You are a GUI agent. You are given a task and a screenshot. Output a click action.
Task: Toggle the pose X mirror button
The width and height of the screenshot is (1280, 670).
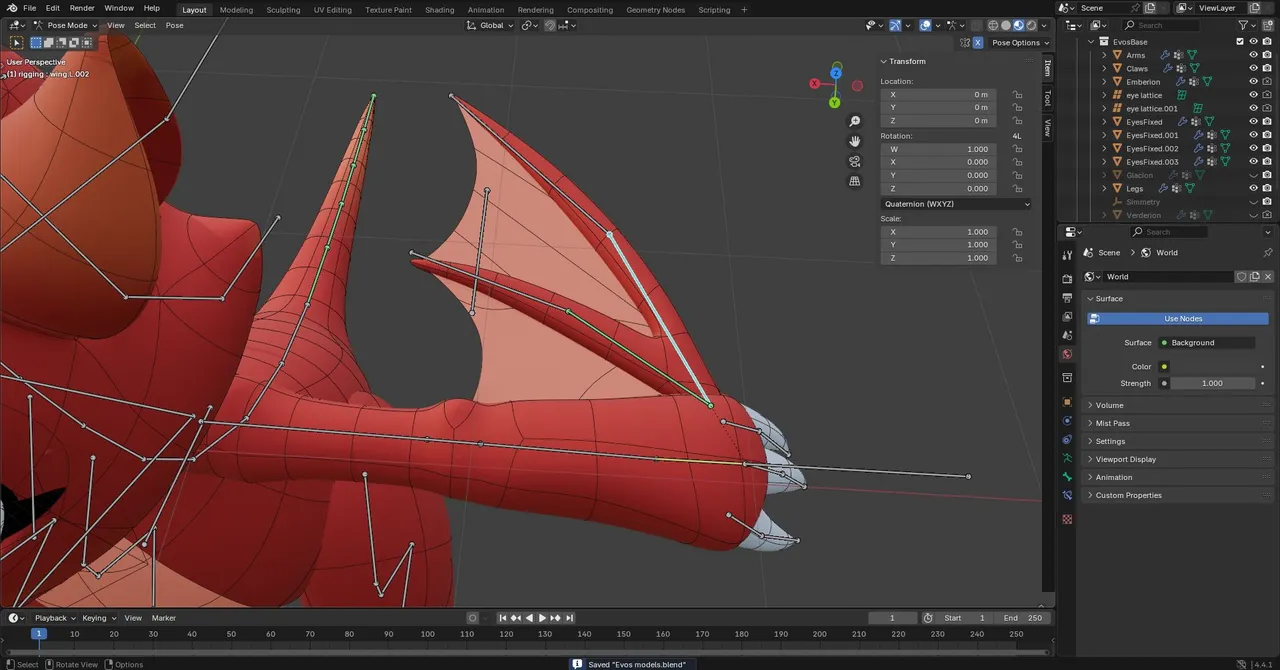click(977, 43)
